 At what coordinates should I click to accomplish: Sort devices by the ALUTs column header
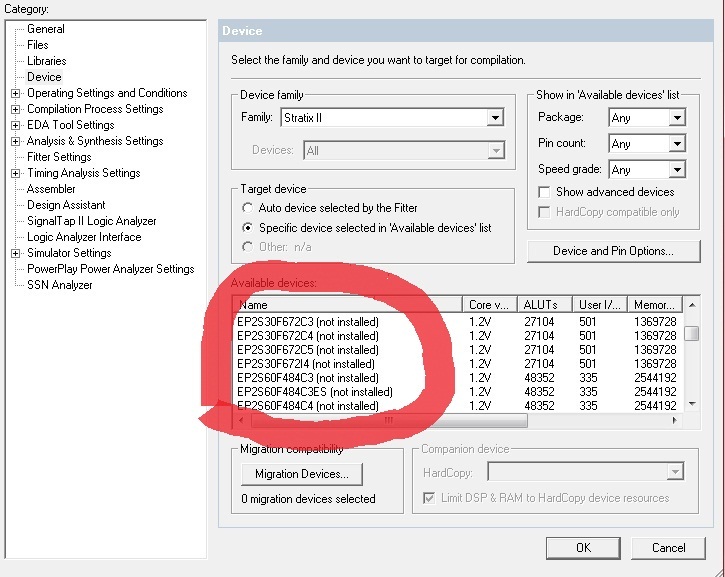point(546,304)
